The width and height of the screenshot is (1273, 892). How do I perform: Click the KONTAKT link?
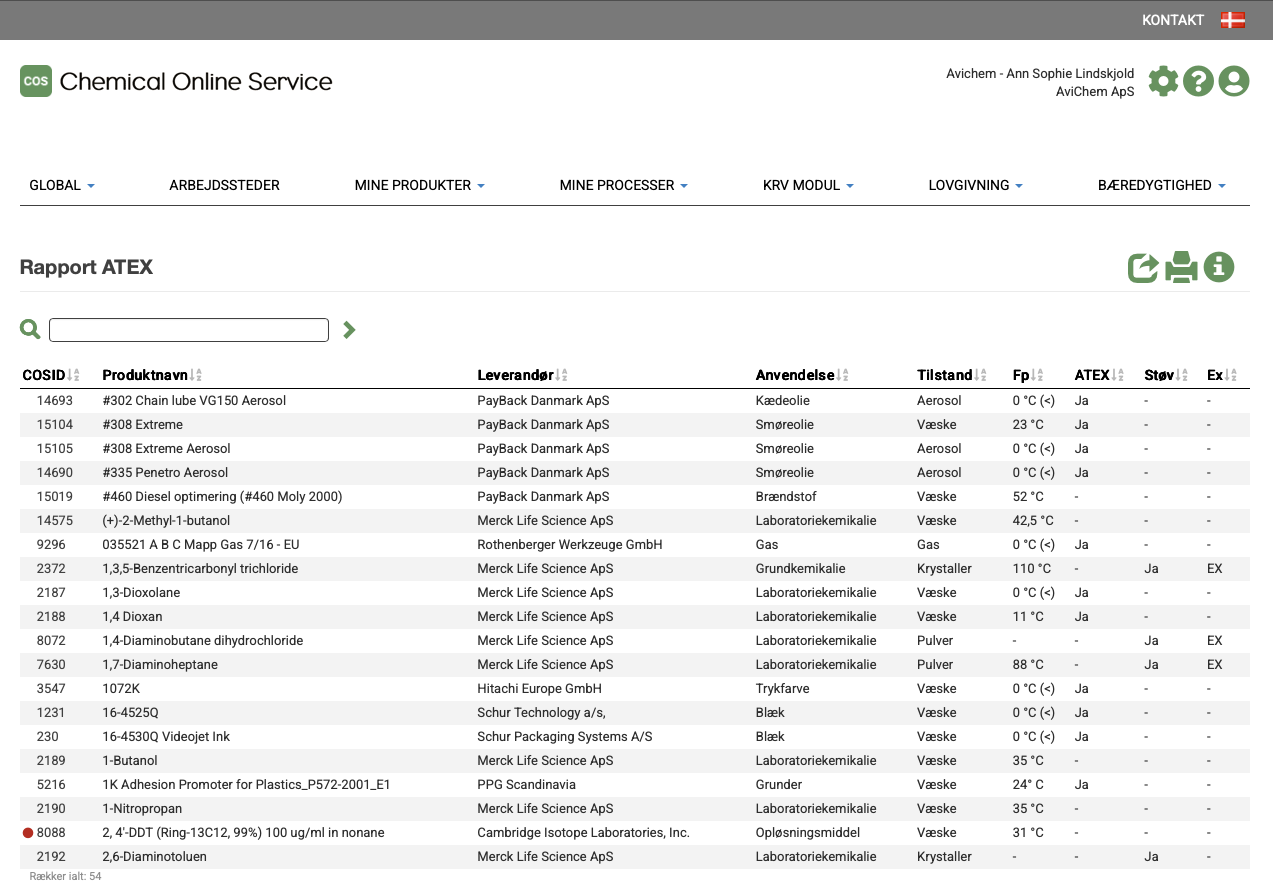[1173, 20]
